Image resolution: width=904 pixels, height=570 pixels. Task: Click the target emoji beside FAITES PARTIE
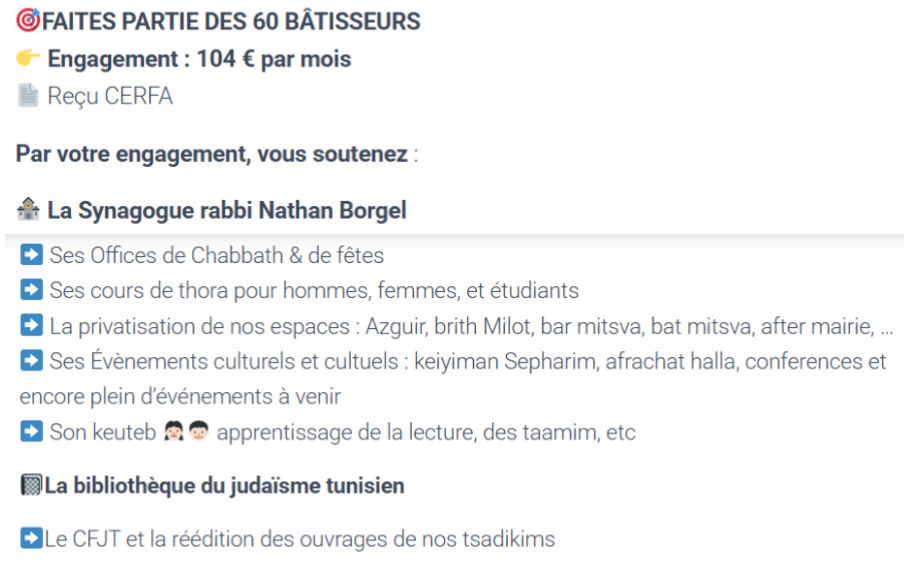pos(27,21)
